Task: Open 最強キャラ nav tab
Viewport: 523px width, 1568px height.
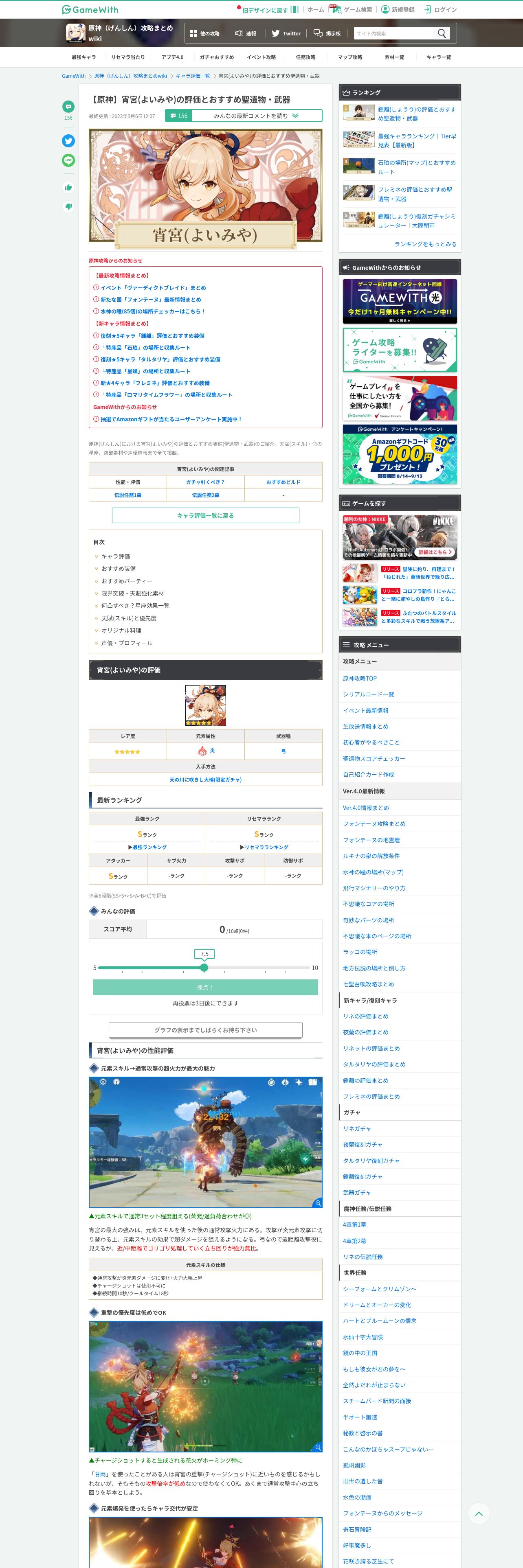Action: [84, 57]
